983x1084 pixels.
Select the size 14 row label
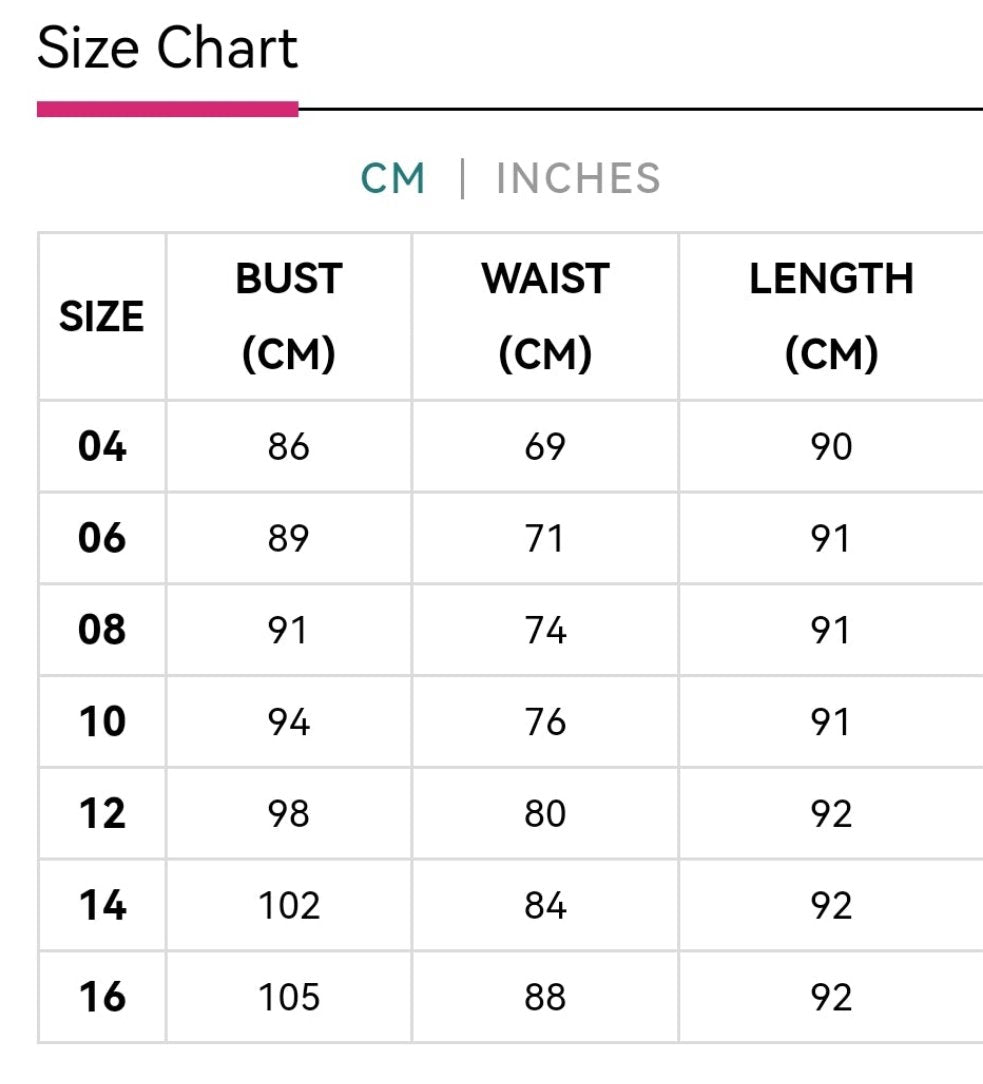pos(102,905)
